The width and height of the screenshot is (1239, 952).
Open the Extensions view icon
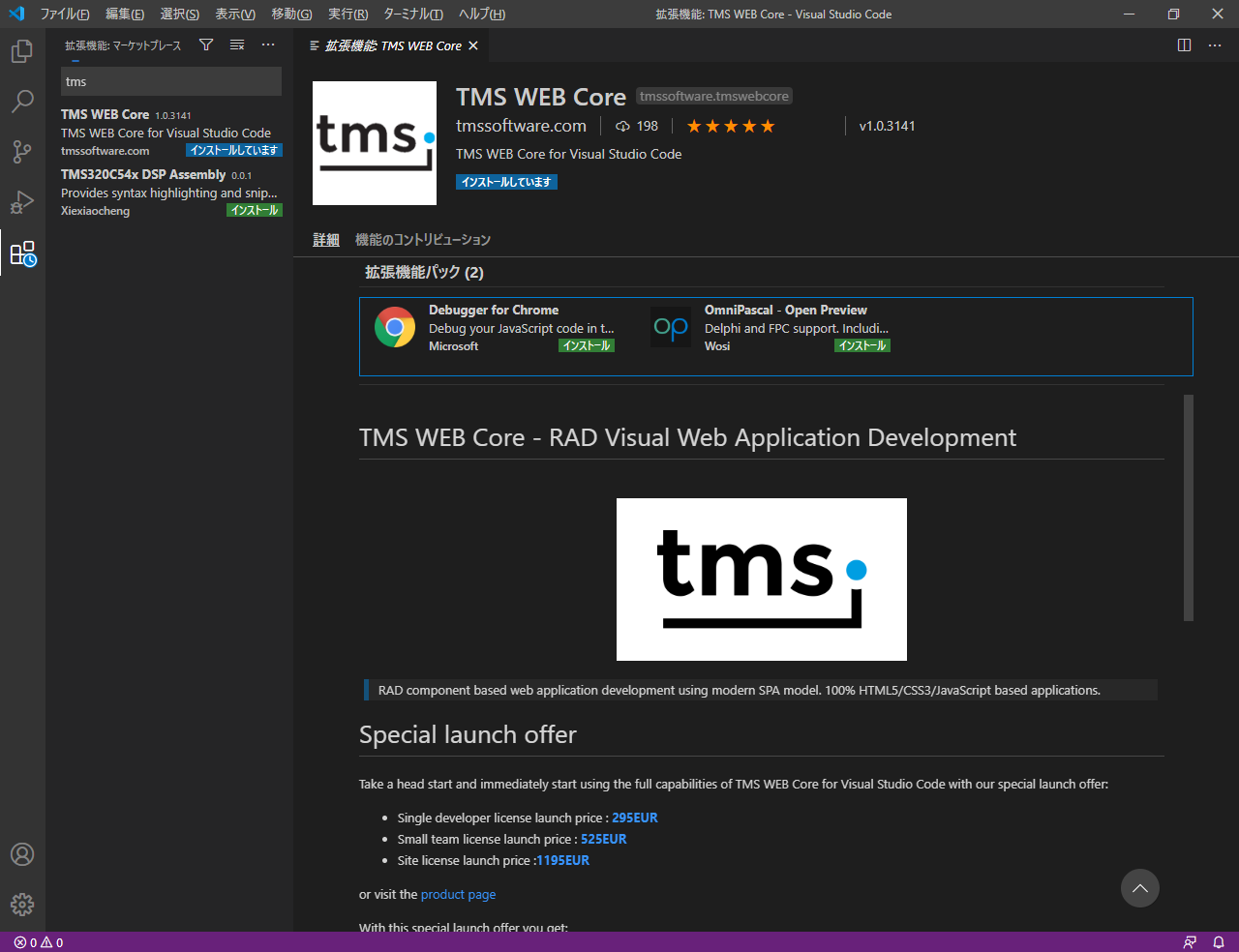pos(22,253)
